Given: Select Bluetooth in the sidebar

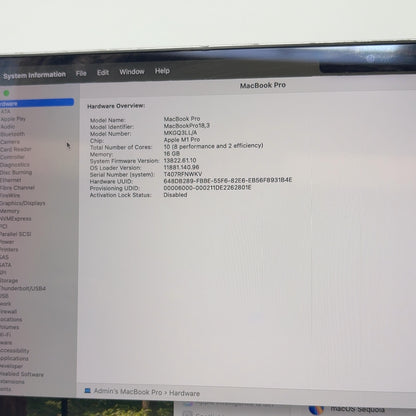Looking at the screenshot, I should [x=12, y=134].
